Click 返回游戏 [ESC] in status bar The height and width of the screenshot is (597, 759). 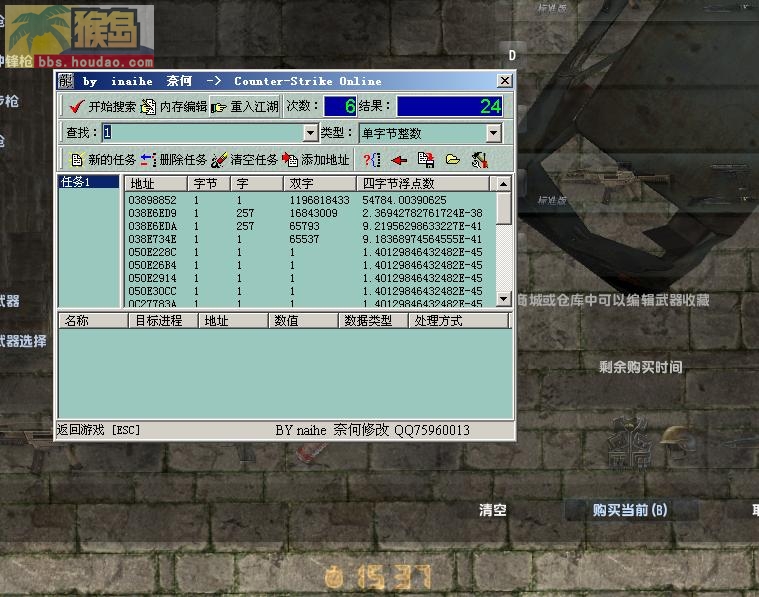pyautogui.click(x=98, y=430)
